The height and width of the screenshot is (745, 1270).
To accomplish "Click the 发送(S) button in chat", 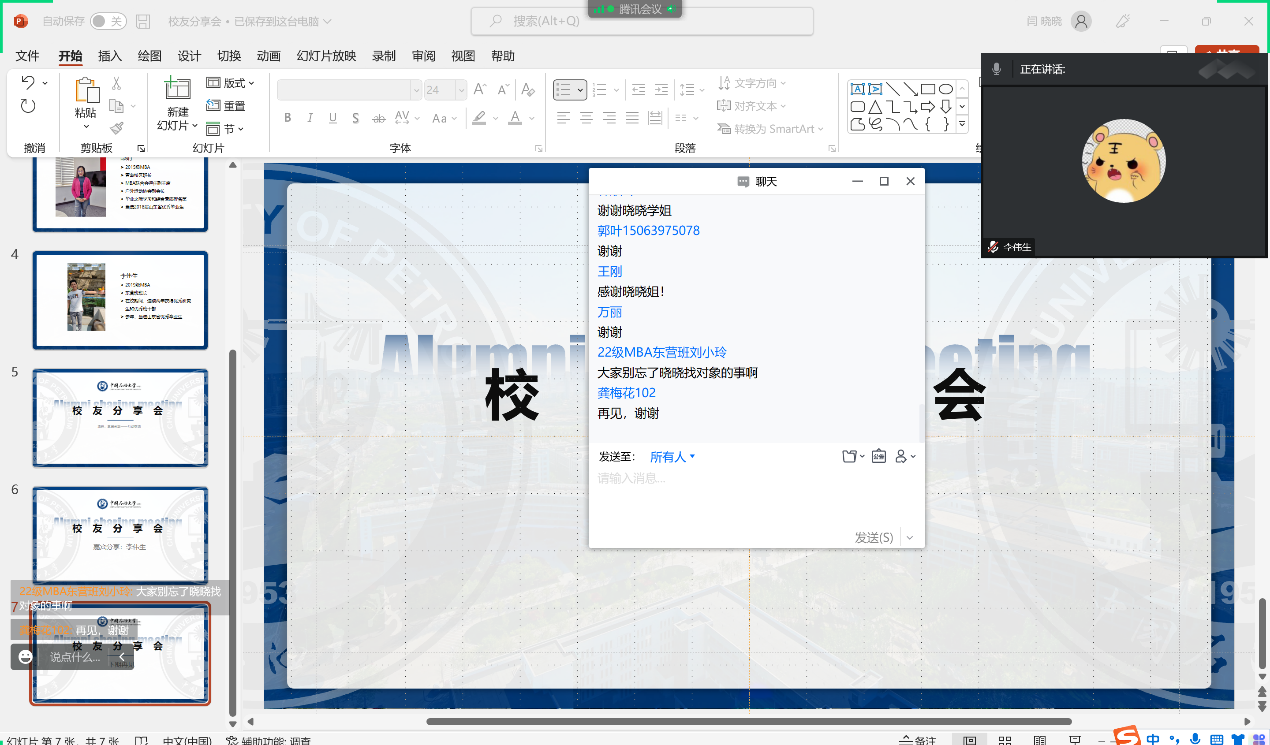I will tap(873, 538).
